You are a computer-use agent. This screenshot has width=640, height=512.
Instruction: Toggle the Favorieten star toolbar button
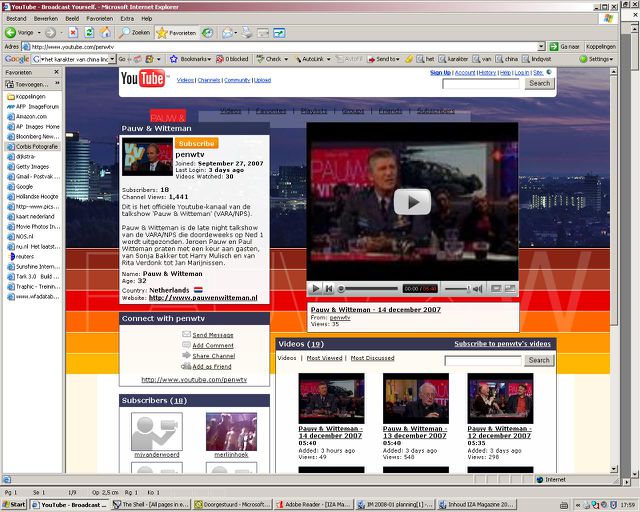(177, 33)
